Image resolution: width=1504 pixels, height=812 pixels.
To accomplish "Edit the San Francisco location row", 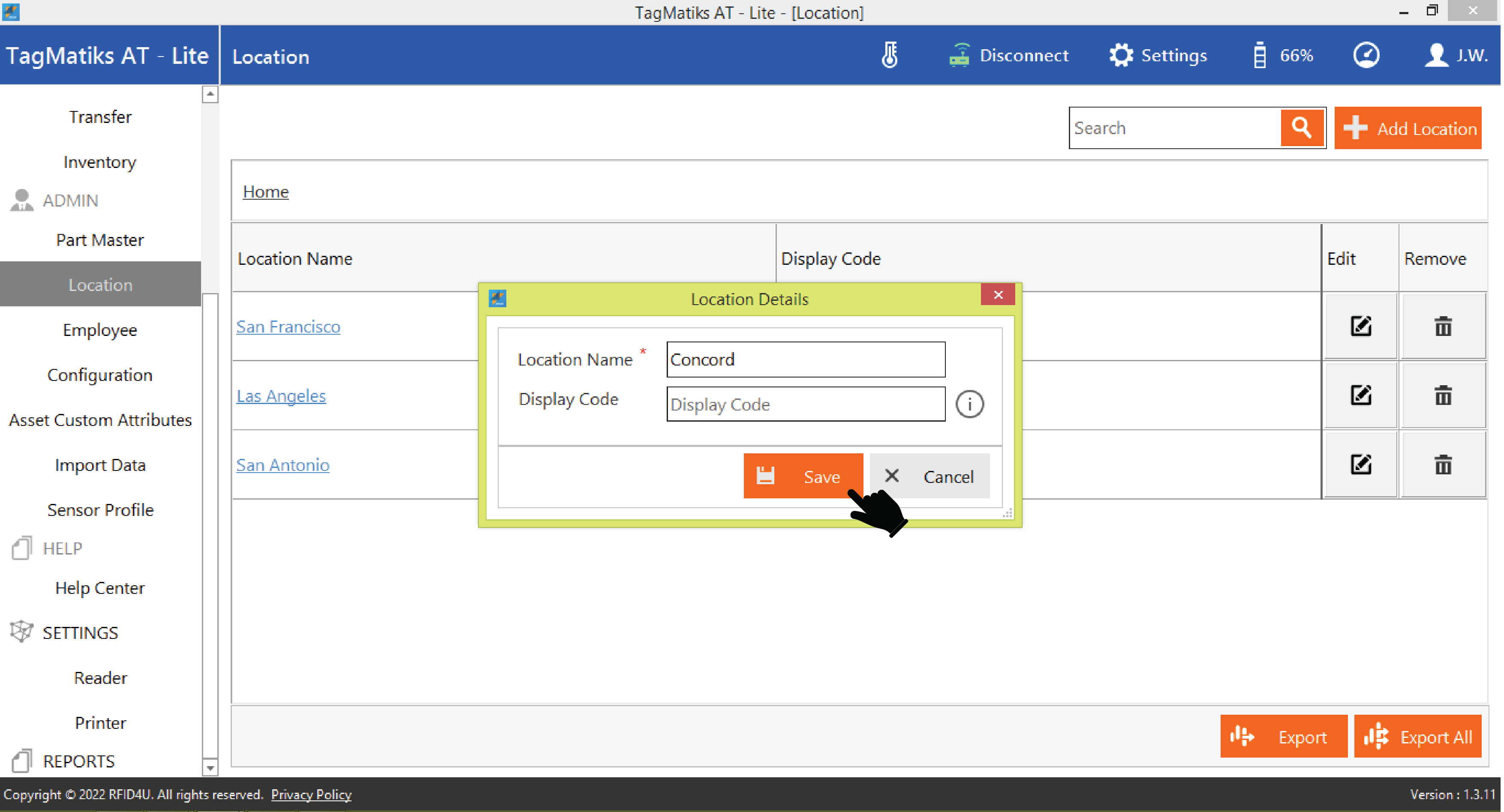I will pos(1360,326).
